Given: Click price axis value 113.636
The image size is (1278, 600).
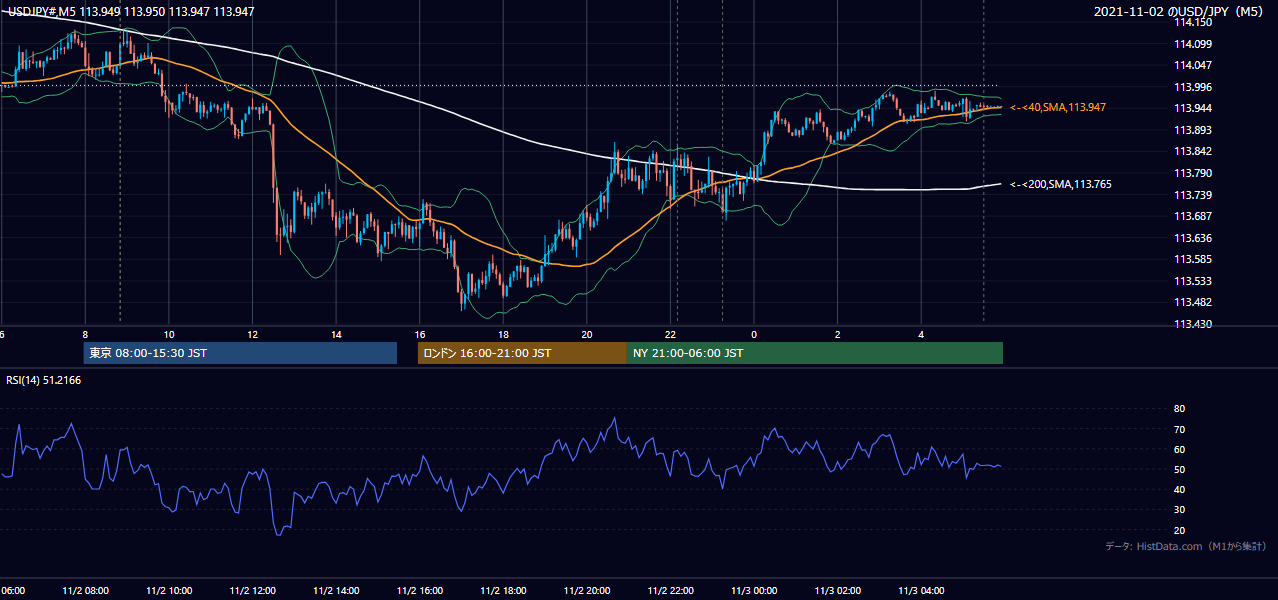Looking at the screenshot, I should point(1191,238).
